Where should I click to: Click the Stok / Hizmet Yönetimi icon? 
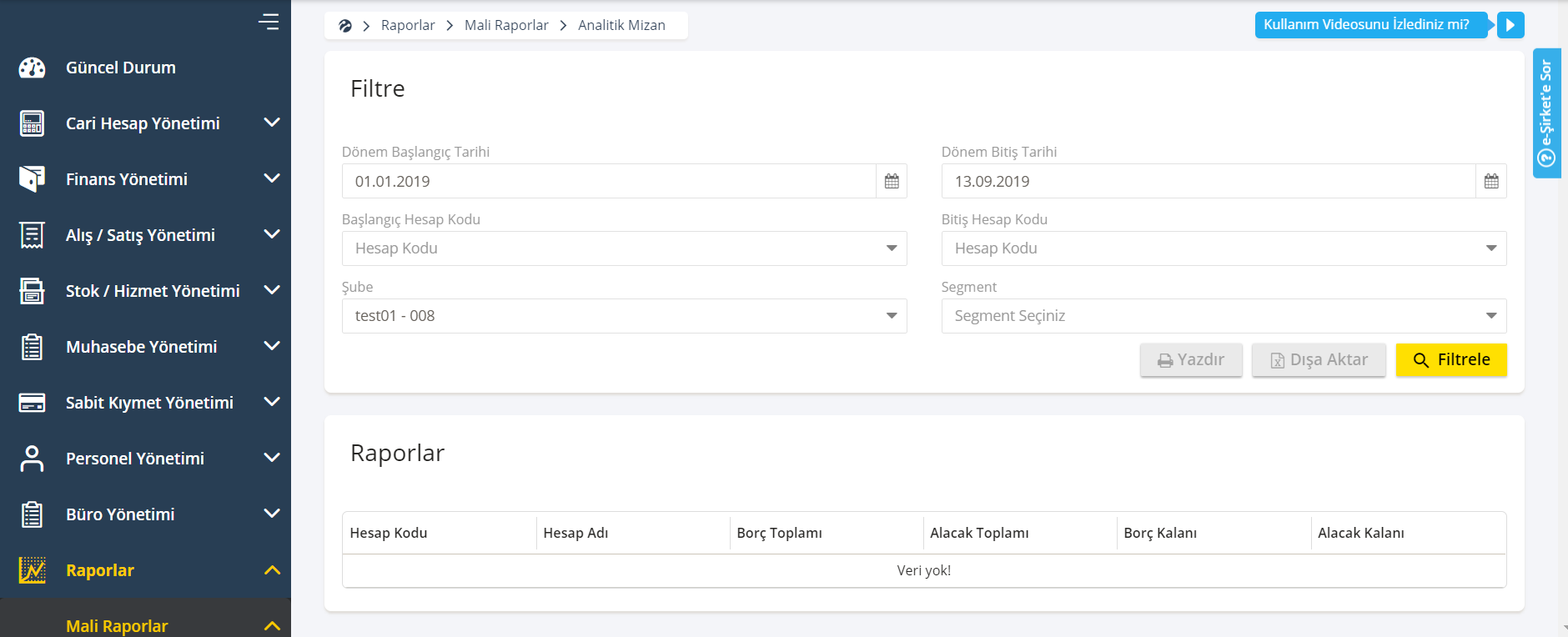(33, 291)
